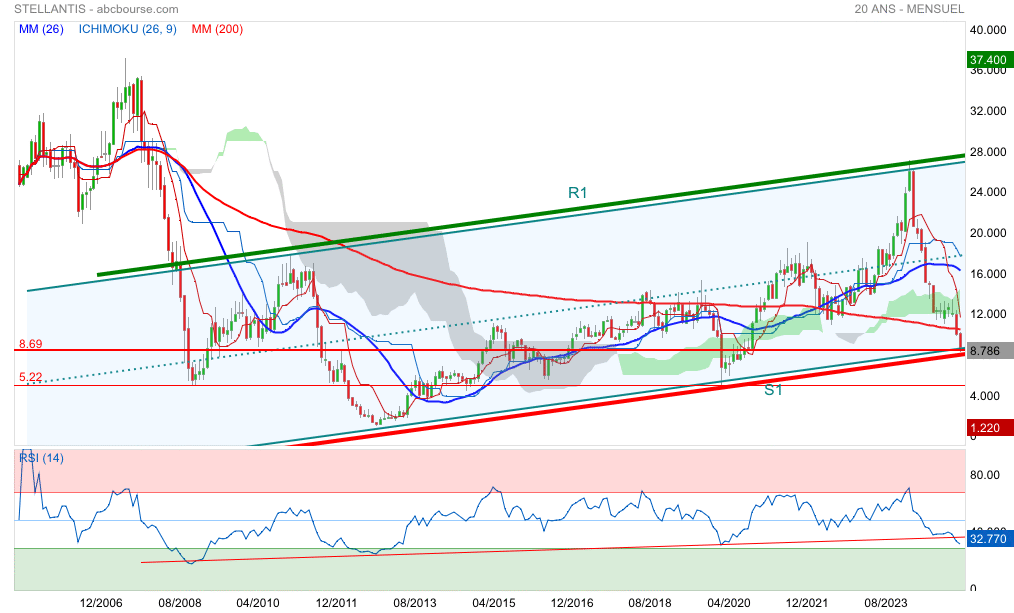
Task: Click the R1 resistance label
Action: (577, 193)
